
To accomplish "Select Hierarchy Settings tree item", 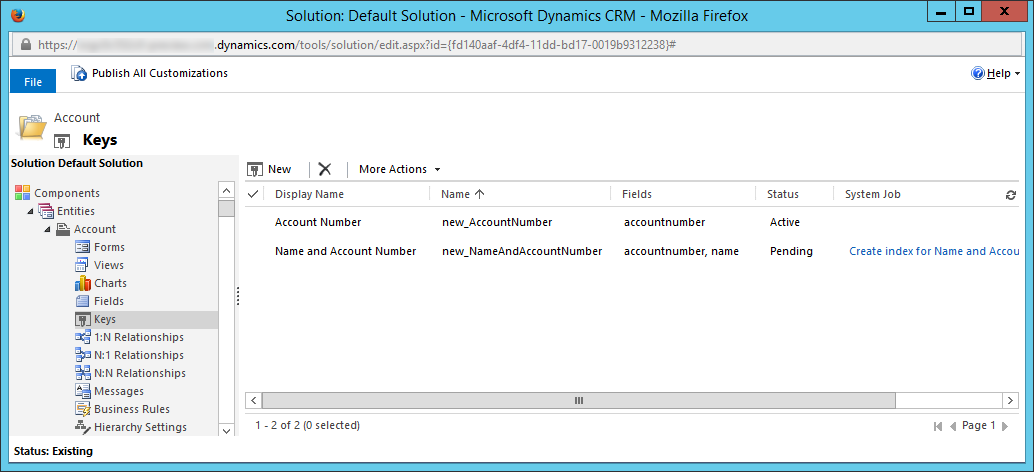I will tap(140, 427).
